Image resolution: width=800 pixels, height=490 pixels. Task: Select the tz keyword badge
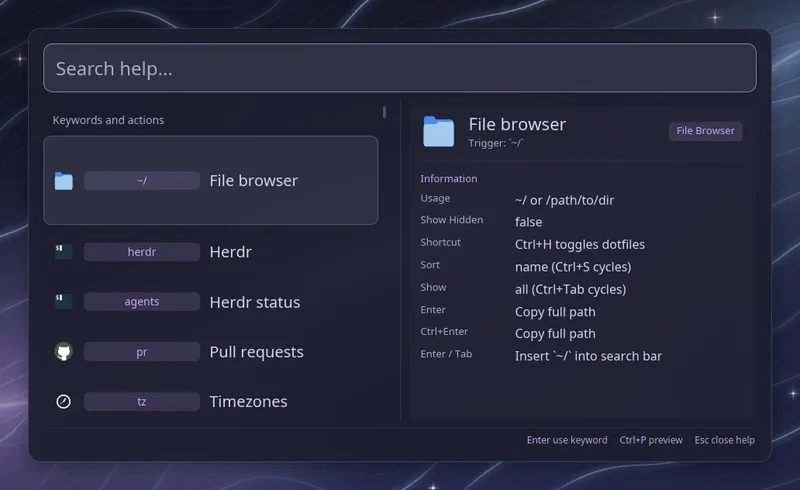pos(142,402)
